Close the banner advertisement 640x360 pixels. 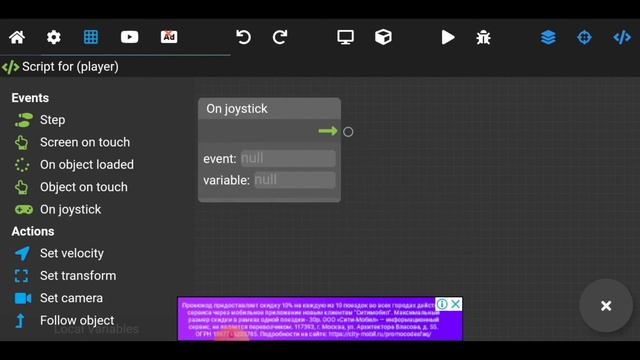456,304
